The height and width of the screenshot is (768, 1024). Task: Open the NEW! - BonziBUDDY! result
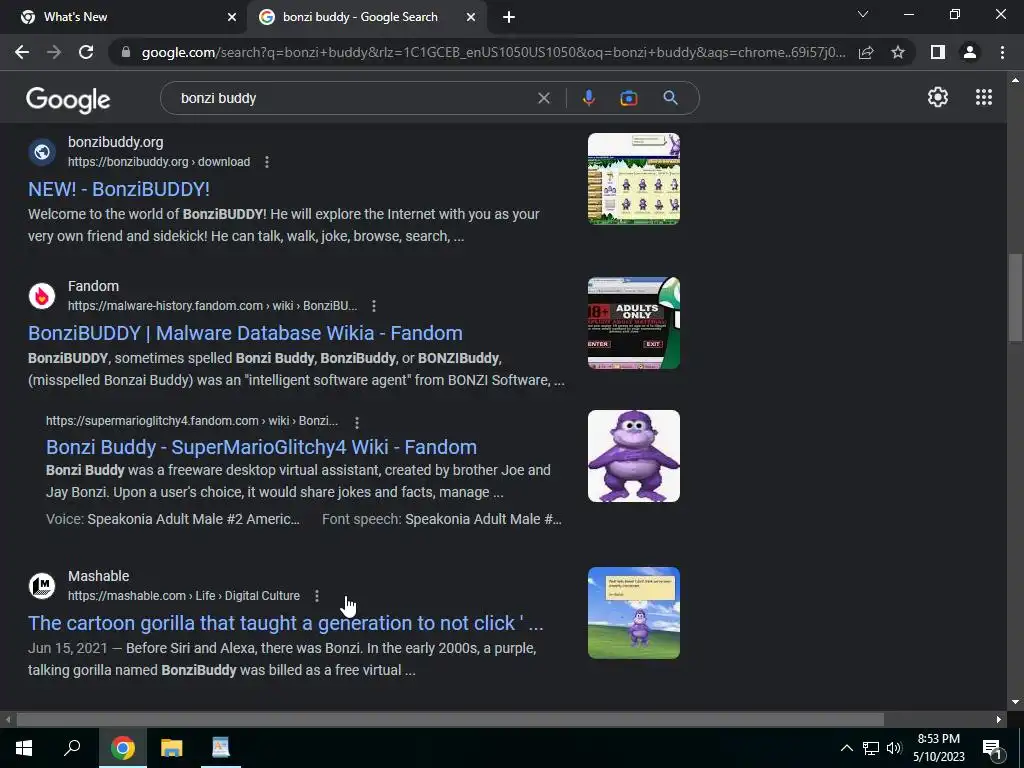tap(119, 189)
